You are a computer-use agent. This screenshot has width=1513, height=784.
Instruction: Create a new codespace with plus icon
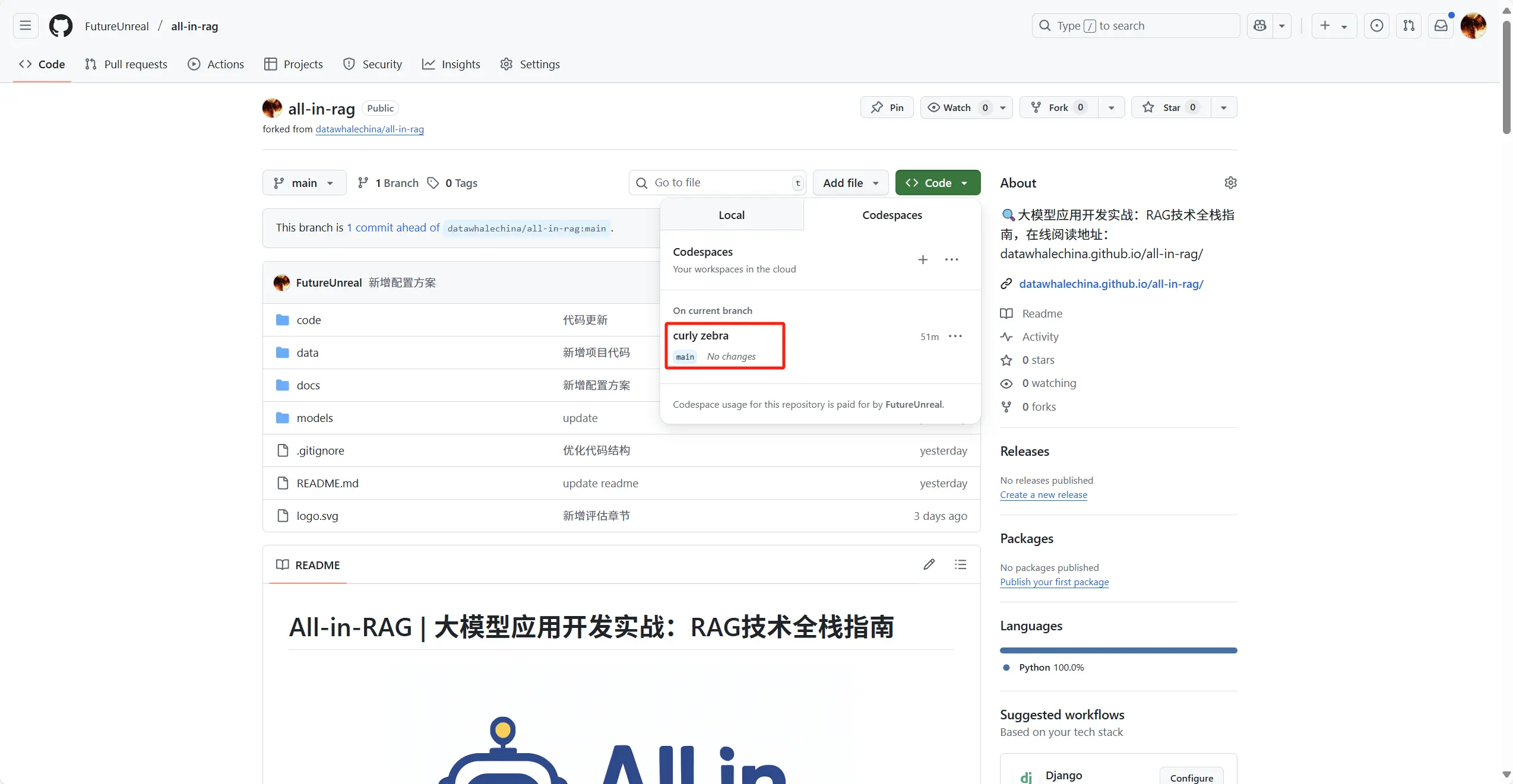click(x=923, y=259)
